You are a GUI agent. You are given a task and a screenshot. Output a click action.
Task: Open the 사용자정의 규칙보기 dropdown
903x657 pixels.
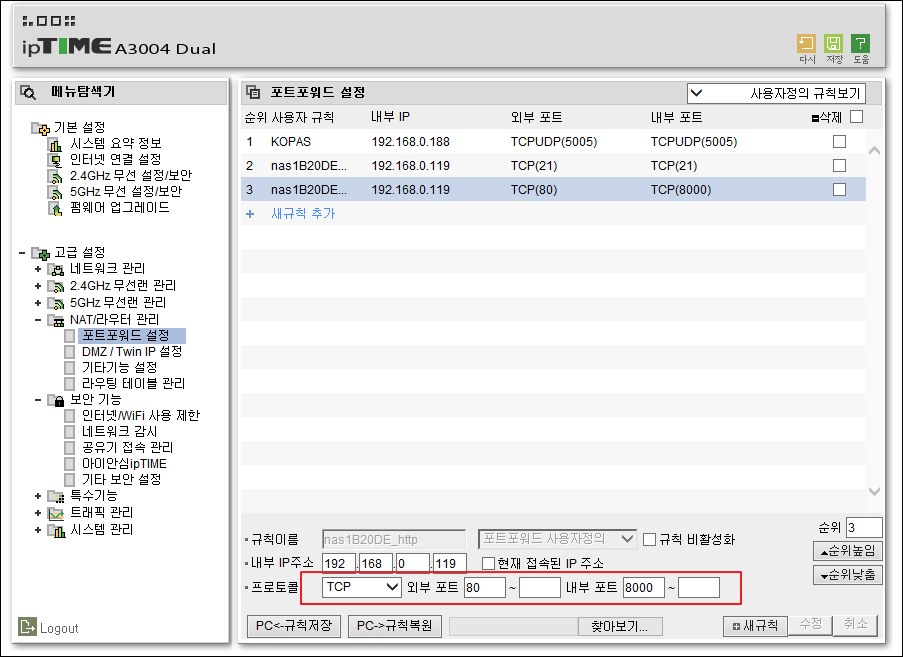pos(776,93)
